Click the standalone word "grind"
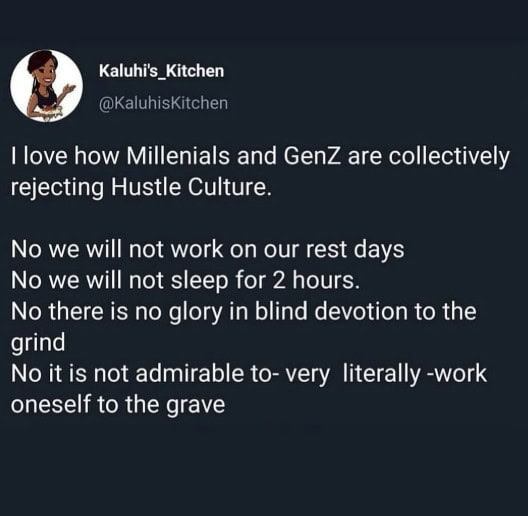 (38, 344)
